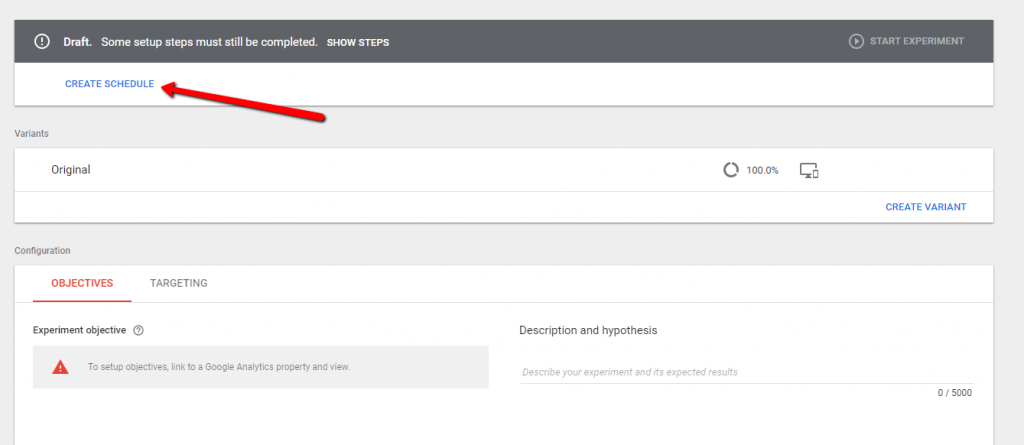Click the Configuration section heading

[x=42, y=250]
